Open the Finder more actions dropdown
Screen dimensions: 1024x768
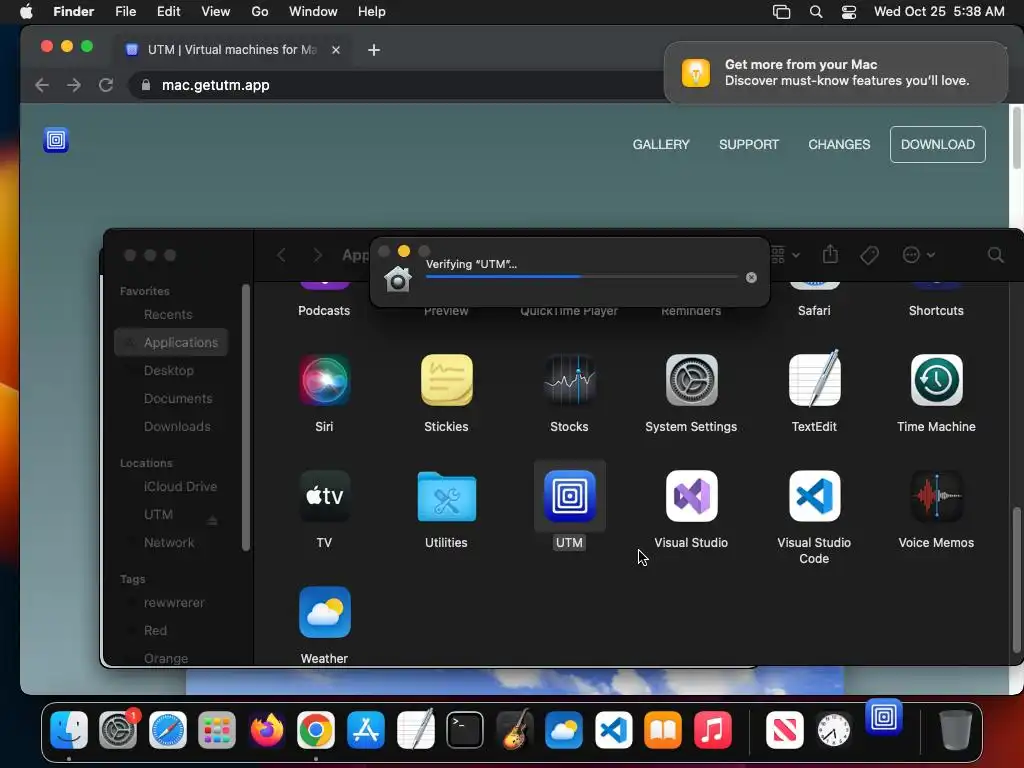918,255
